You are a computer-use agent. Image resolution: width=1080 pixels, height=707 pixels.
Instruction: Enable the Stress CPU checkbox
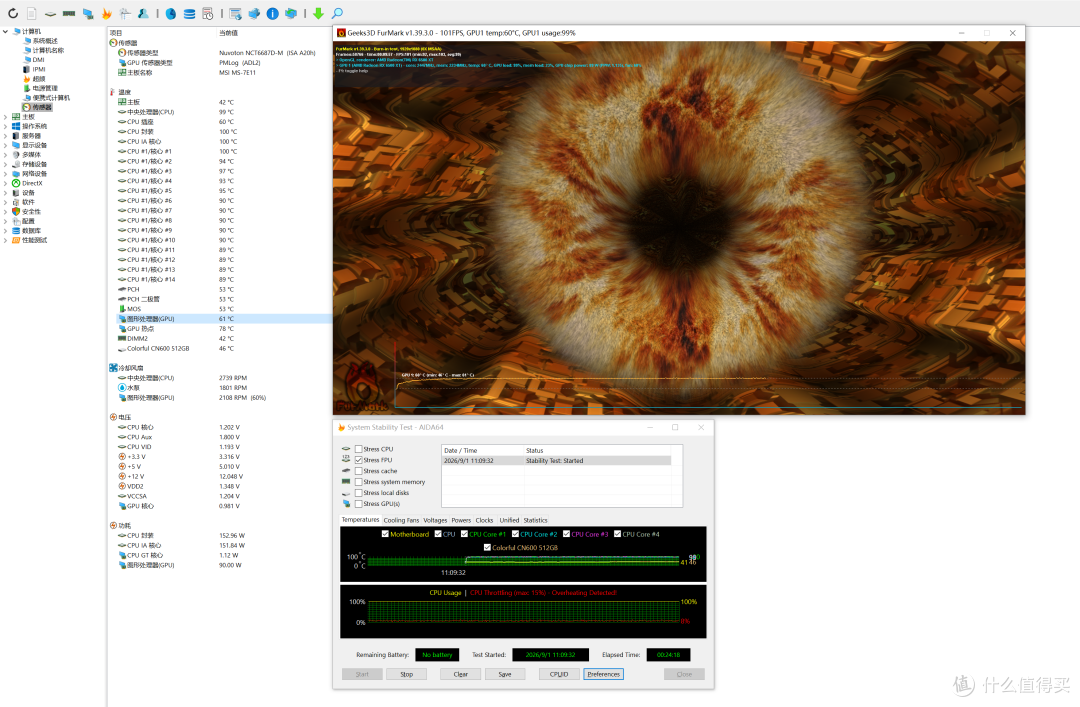[359, 449]
